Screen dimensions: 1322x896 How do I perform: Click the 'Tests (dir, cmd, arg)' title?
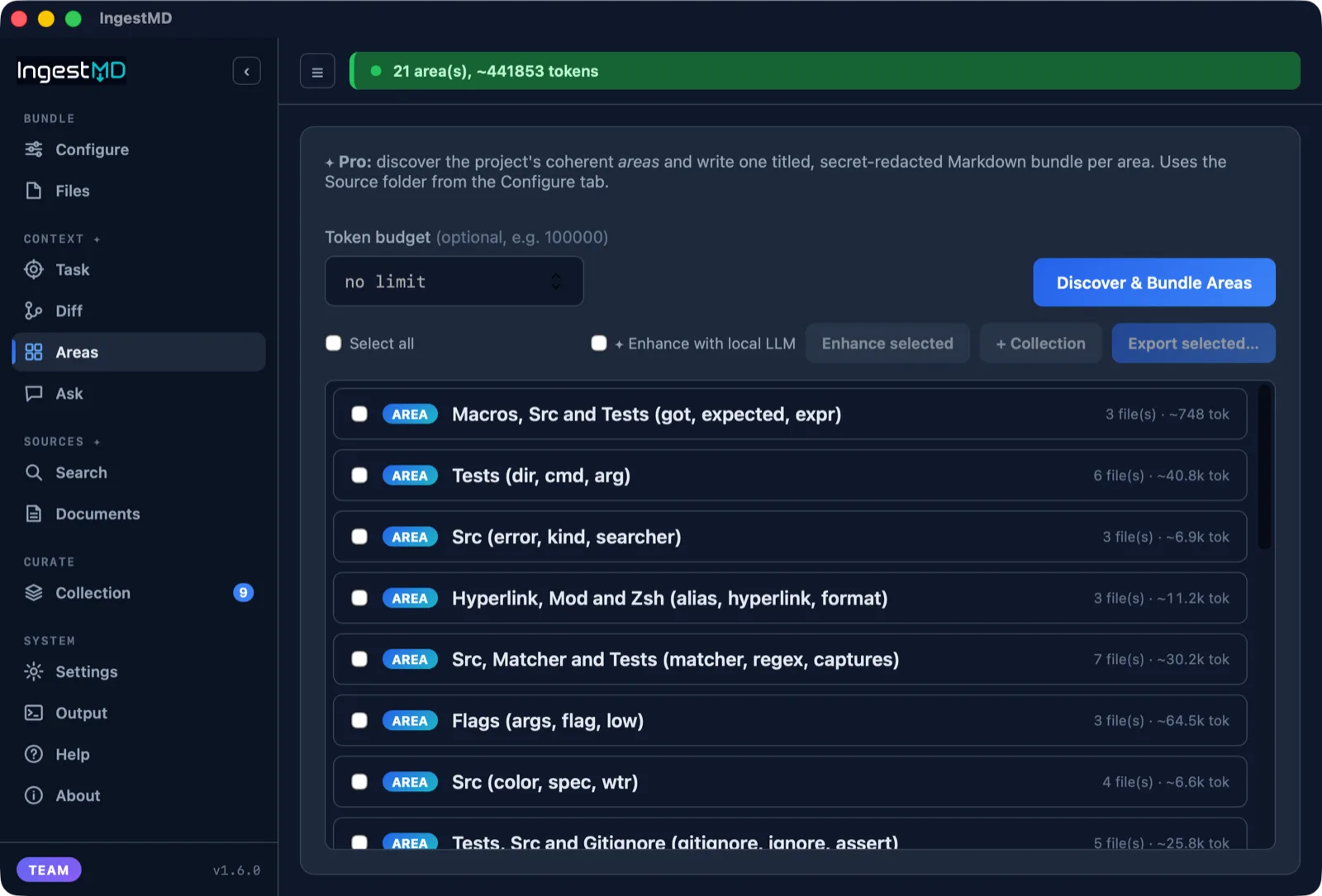pos(541,476)
